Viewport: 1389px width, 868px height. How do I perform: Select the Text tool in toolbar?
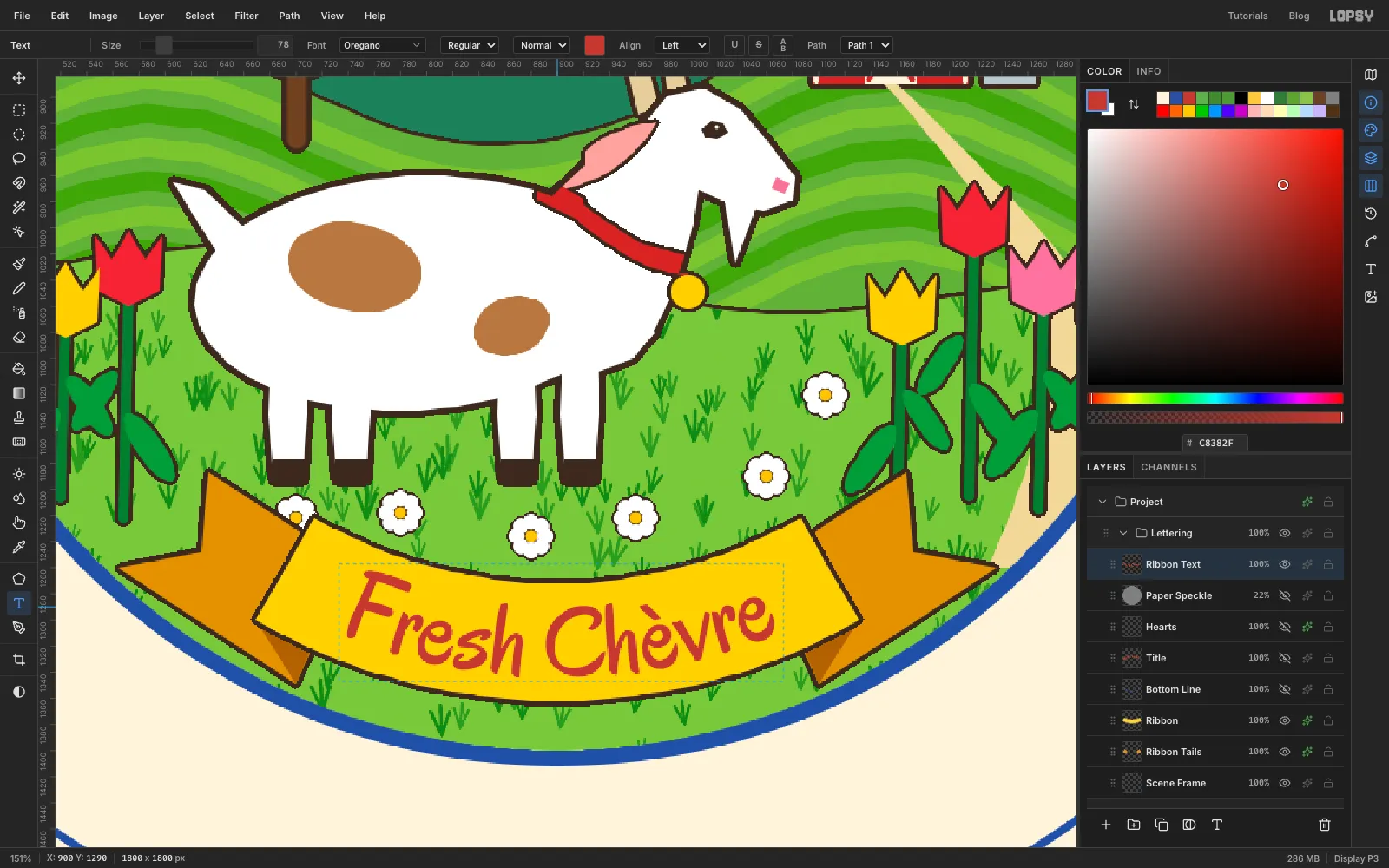pos(19,603)
